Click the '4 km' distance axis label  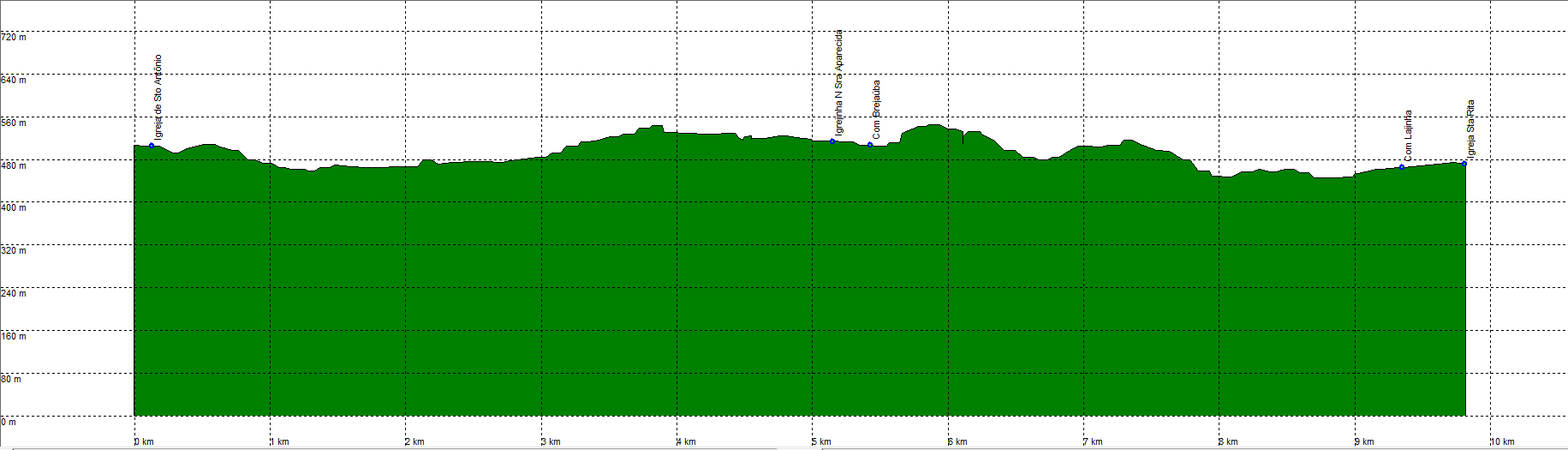[687, 442]
